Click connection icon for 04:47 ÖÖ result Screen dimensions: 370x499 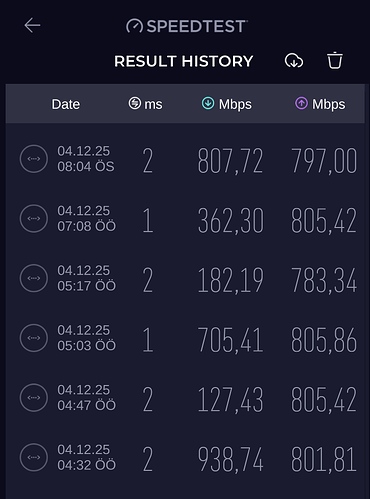pos(34,398)
